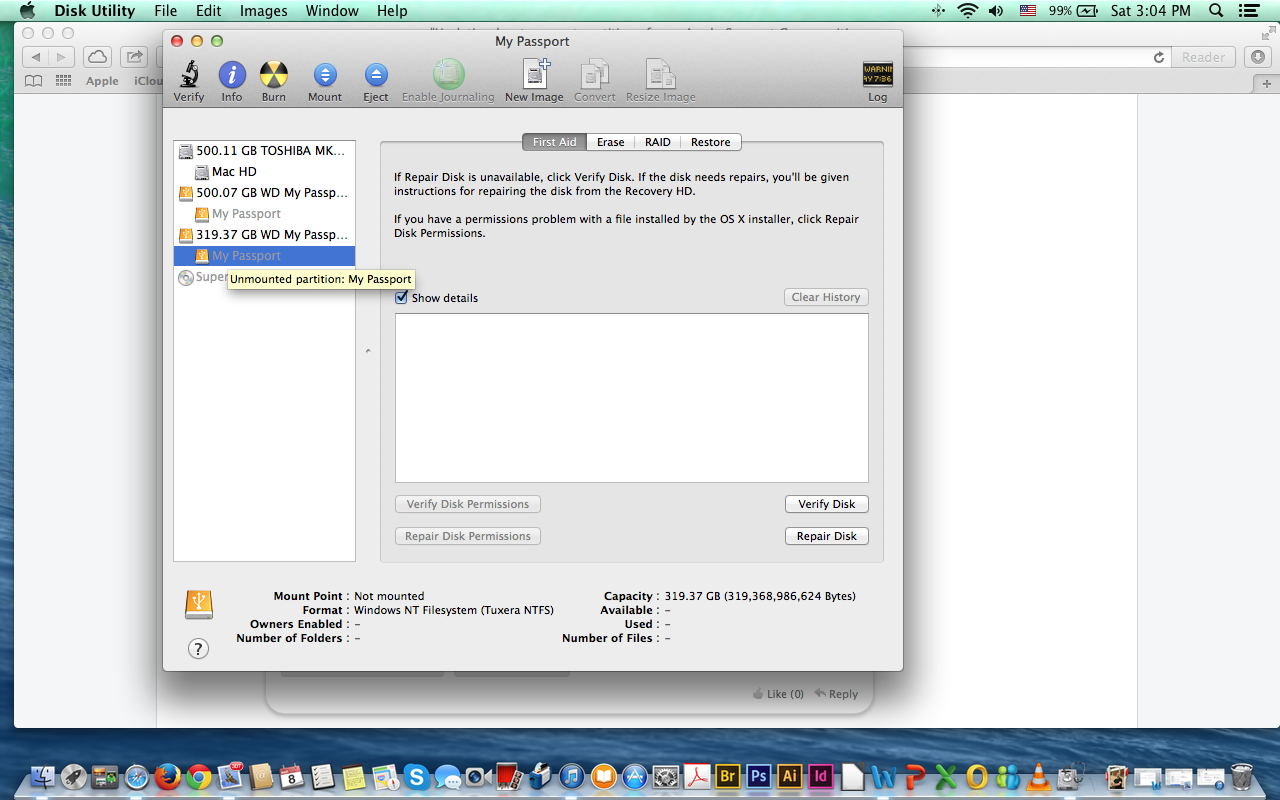Open the volume control in menu bar
Screen dimensions: 1280x800
pyautogui.click(x=996, y=11)
